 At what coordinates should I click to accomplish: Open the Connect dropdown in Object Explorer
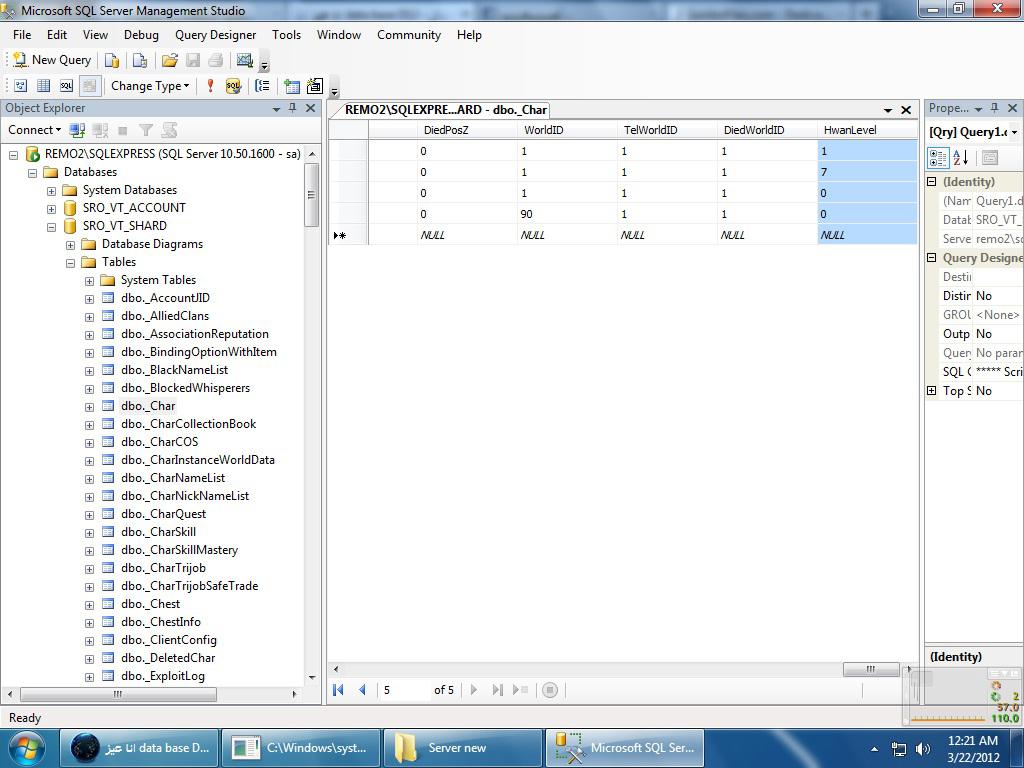(34, 130)
